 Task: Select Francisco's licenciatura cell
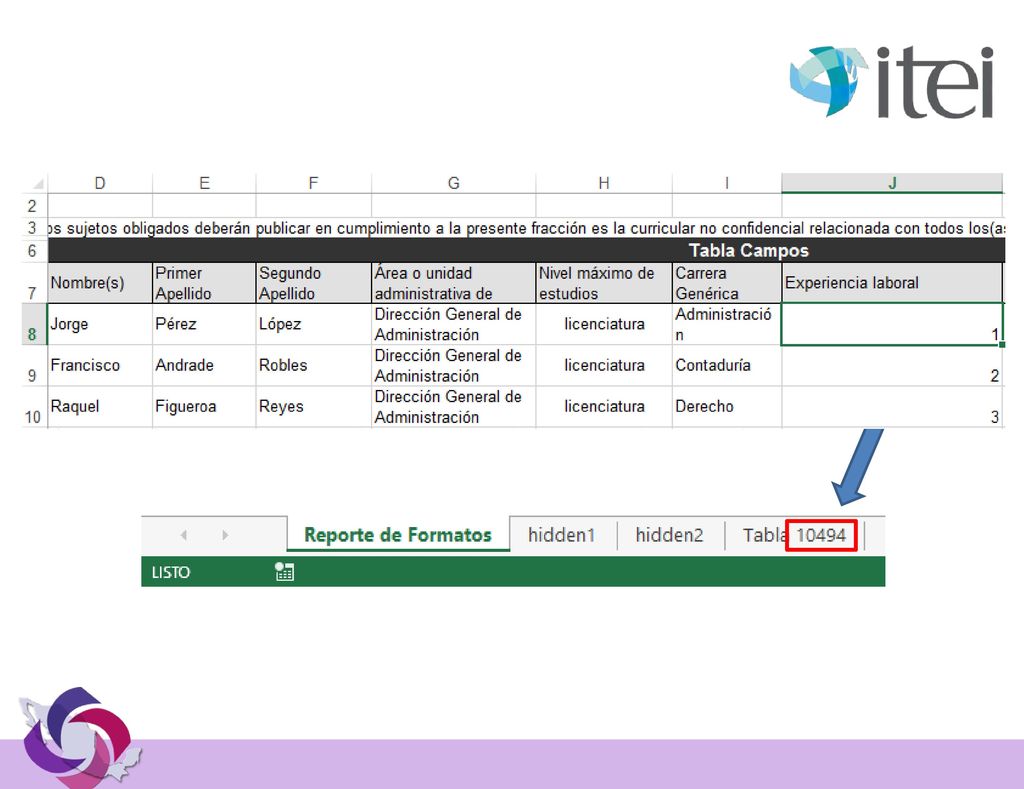pos(604,365)
